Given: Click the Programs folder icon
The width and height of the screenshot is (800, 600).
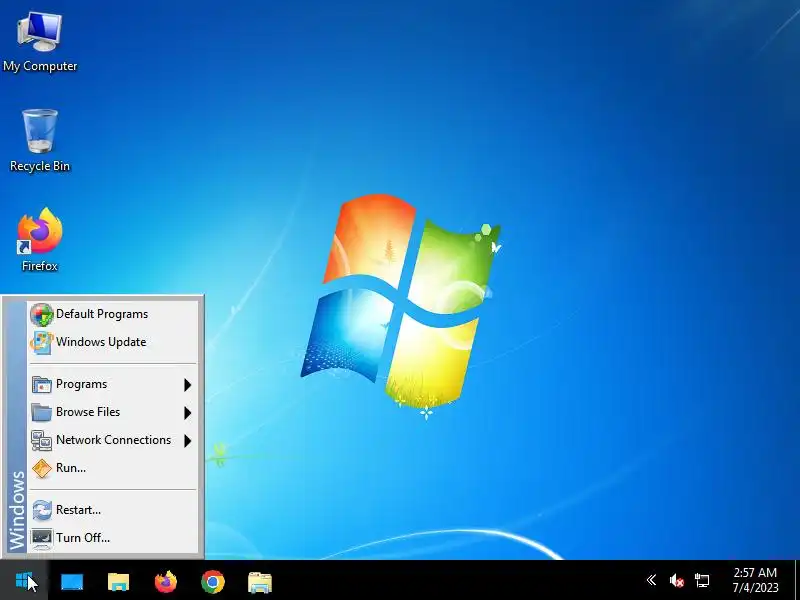Looking at the screenshot, I should [x=41, y=384].
